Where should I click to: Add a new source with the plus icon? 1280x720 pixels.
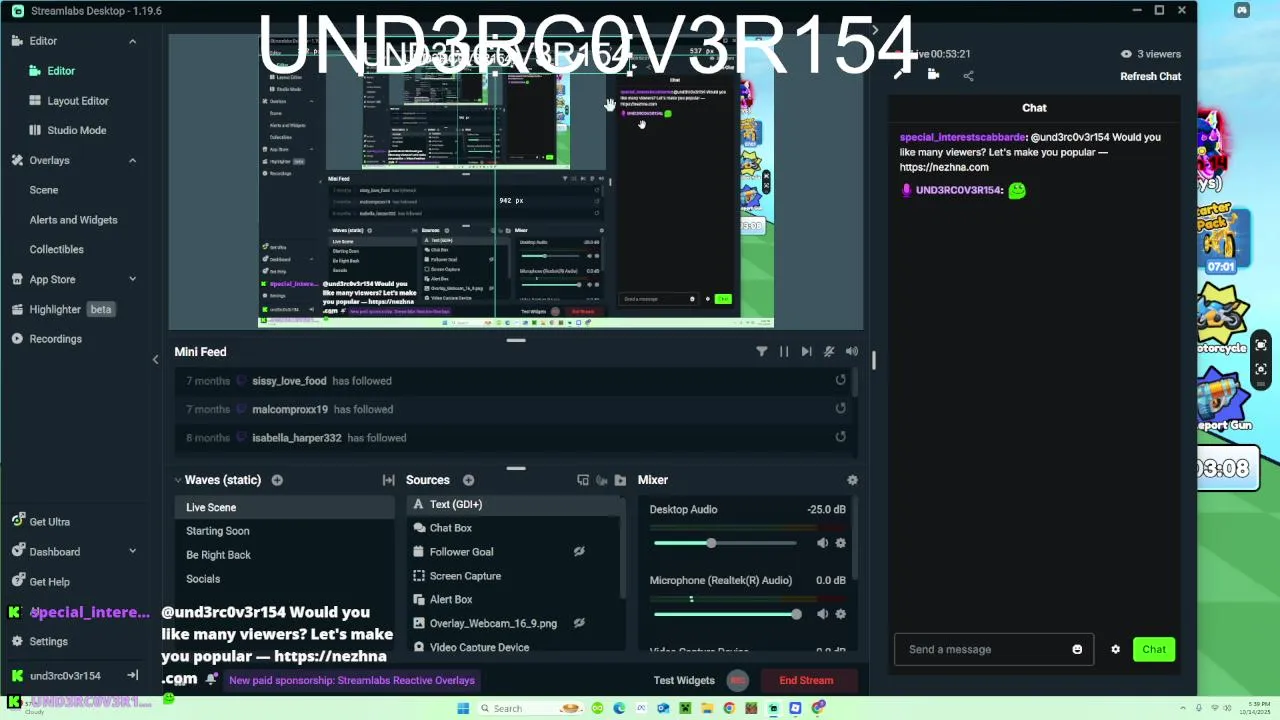[468, 480]
